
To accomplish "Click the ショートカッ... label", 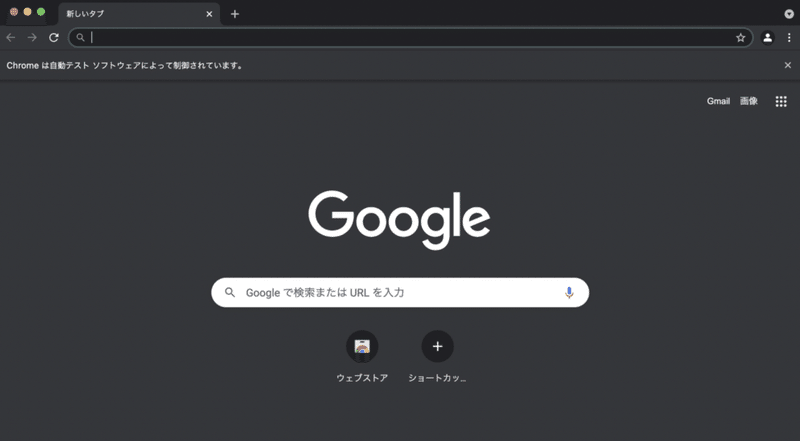I will [x=437, y=378].
